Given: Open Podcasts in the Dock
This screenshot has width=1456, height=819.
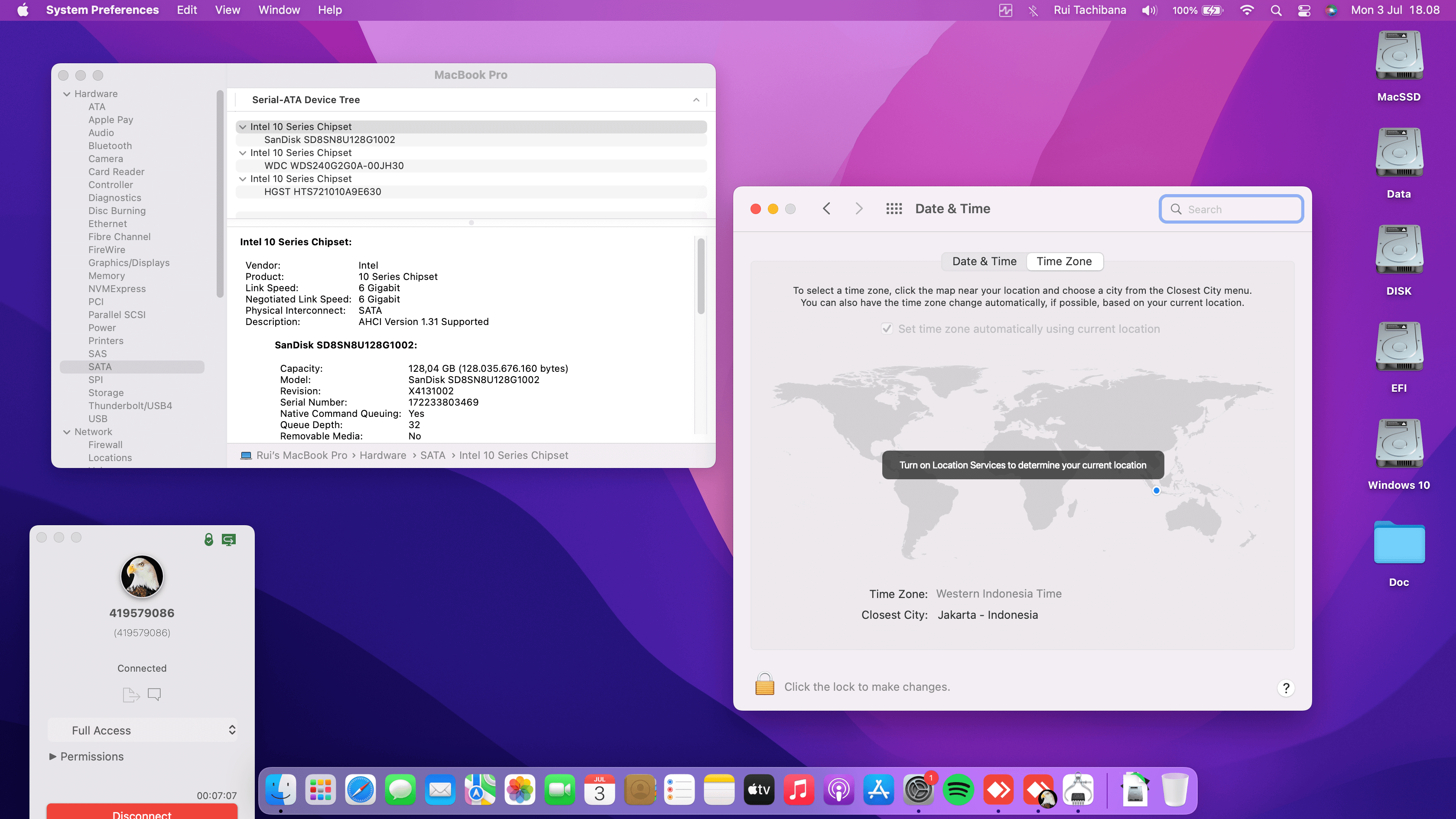Looking at the screenshot, I should pos(839,790).
